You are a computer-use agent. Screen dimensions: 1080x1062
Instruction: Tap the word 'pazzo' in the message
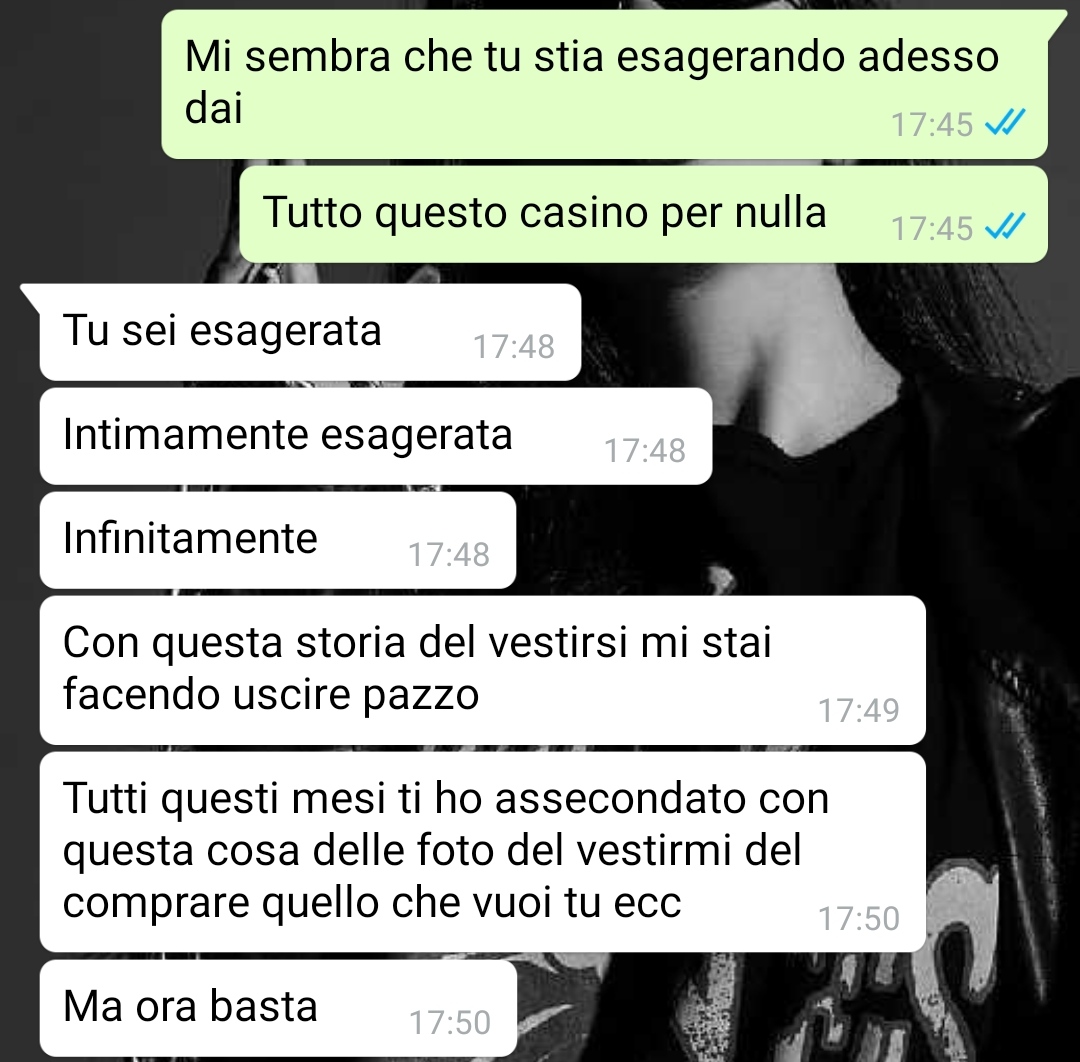(420, 696)
